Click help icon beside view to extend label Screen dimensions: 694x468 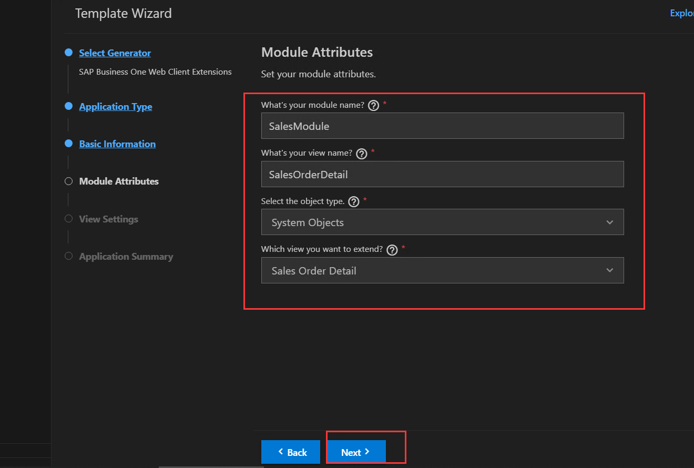click(x=392, y=250)
